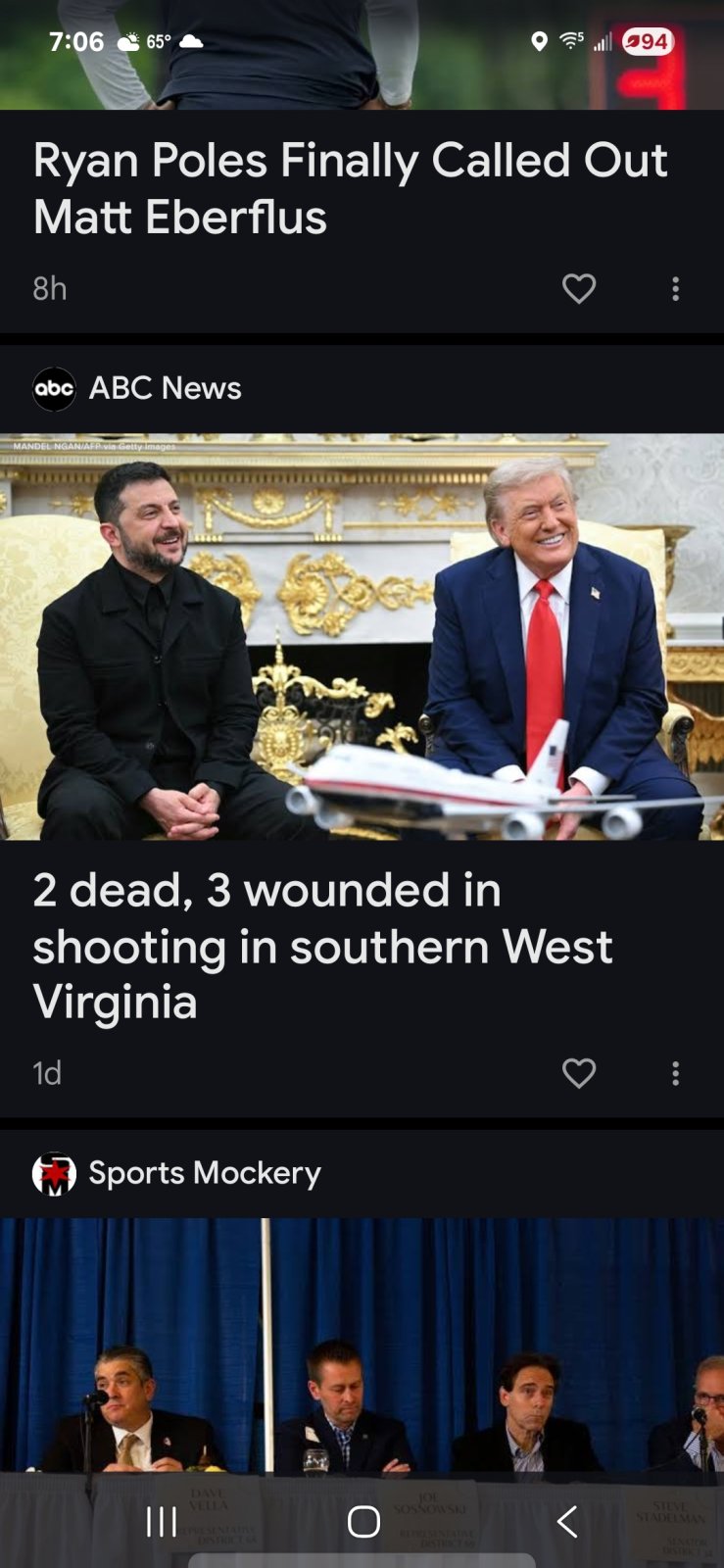This screenshot has width=724, height=1568.
Task: Open the ABC News source name
Action: (165, 388)
